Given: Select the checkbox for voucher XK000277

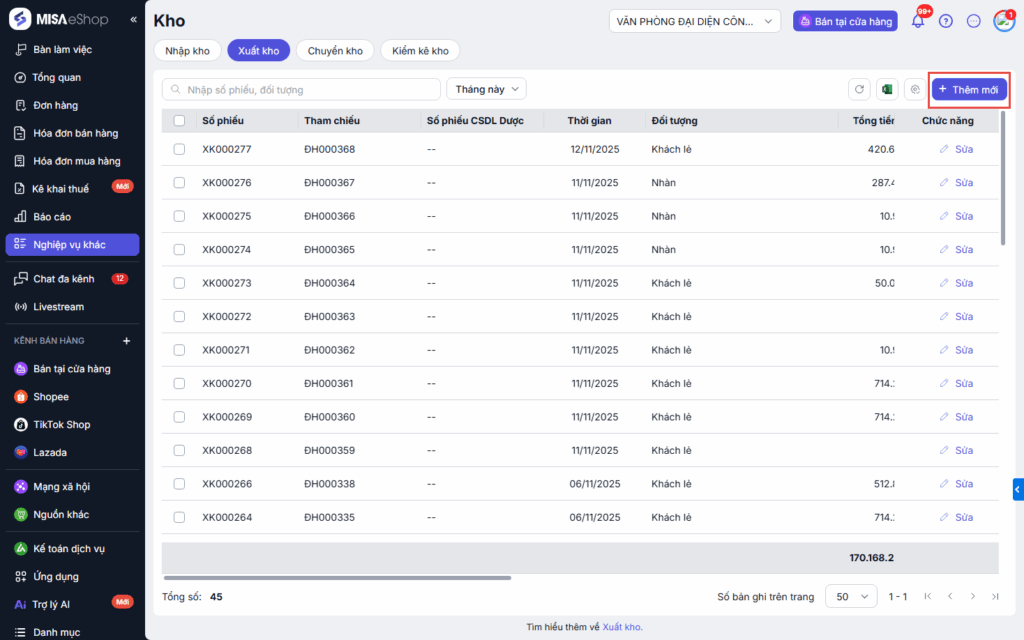Looking at the screenshot, I should (179, 149).
